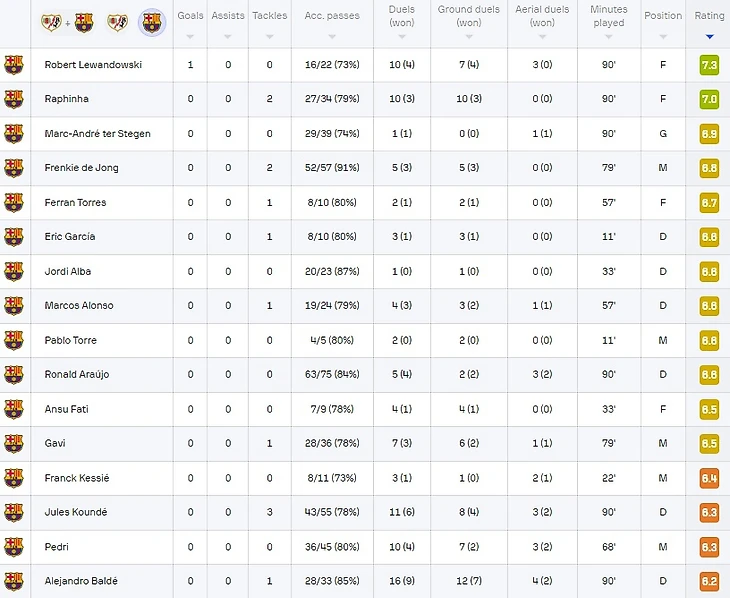Screen dimensions: 730x598
Task: Click Barcelona crest beside Marc-André ter Stegen
Action: point(14,133)
